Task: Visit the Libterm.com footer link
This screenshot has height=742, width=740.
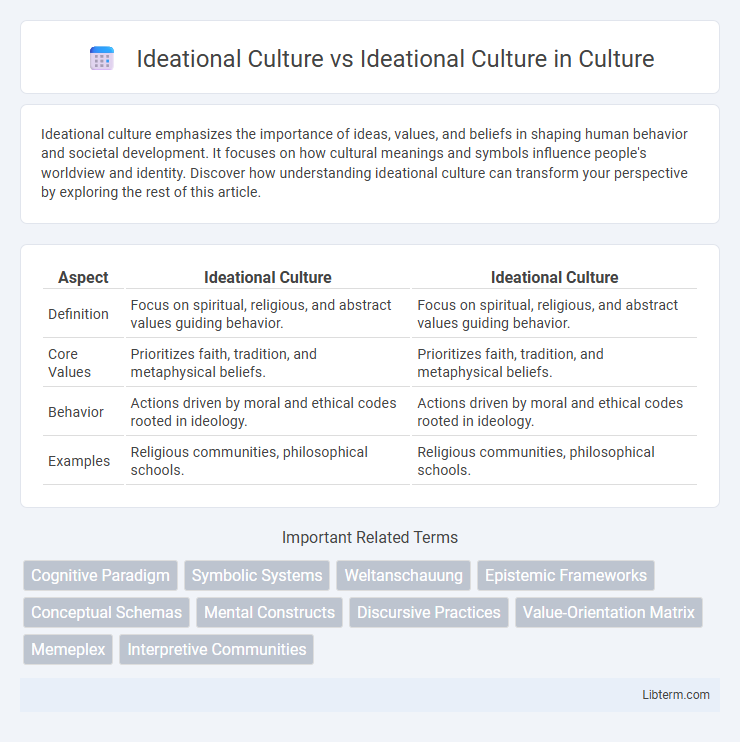Action: click(x=676, y=695)
